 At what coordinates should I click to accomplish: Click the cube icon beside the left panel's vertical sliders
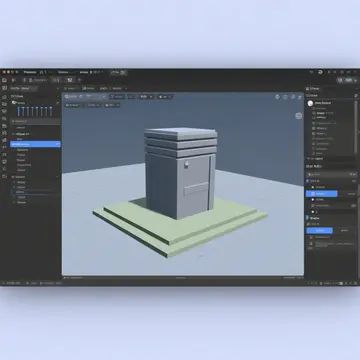(x=14, y=103)
